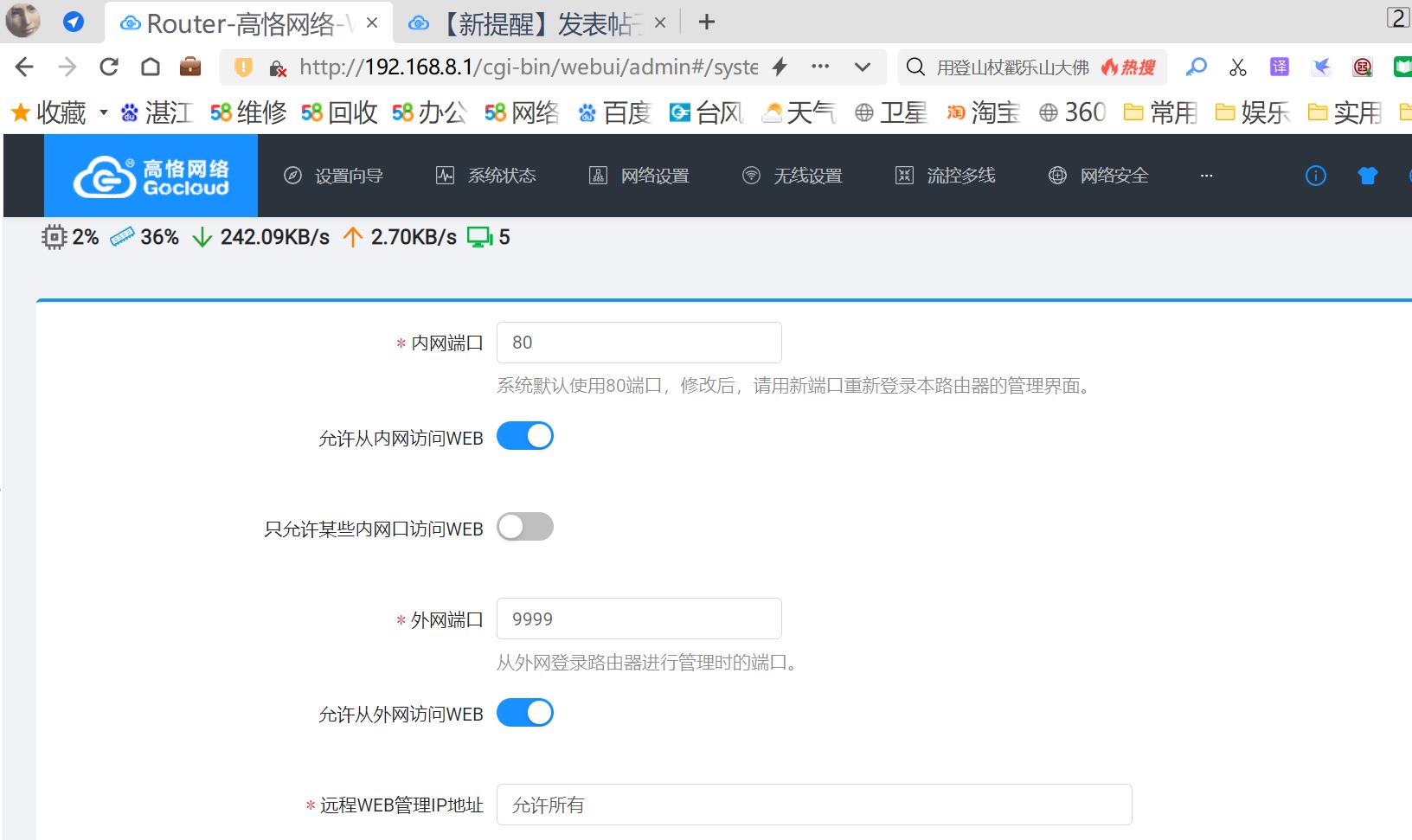Expand the header more menu (...)
Screen dimensions: 1412x840
coord(1206,176)
